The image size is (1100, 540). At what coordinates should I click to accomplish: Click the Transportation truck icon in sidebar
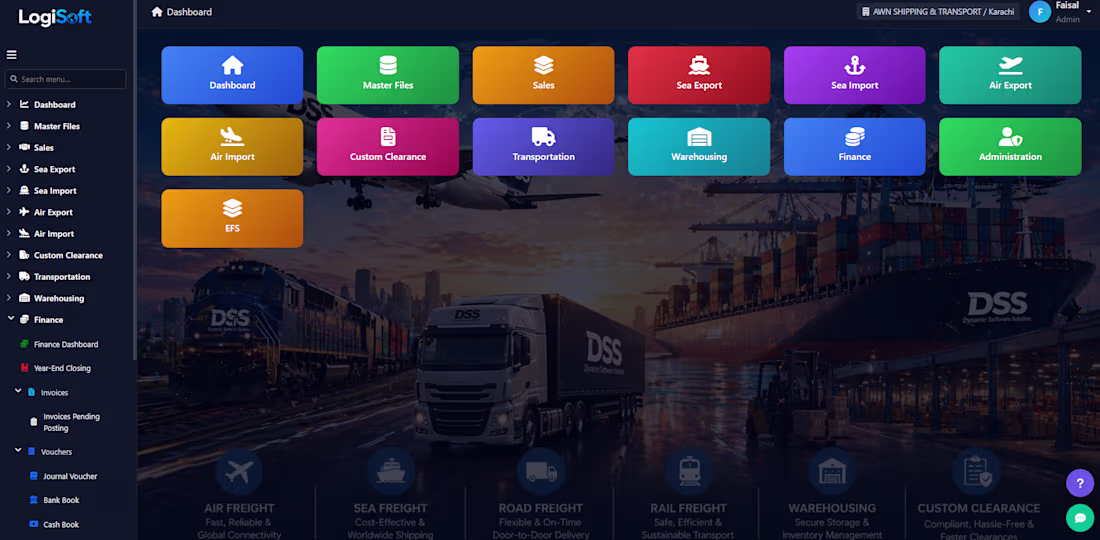point(25,276)
